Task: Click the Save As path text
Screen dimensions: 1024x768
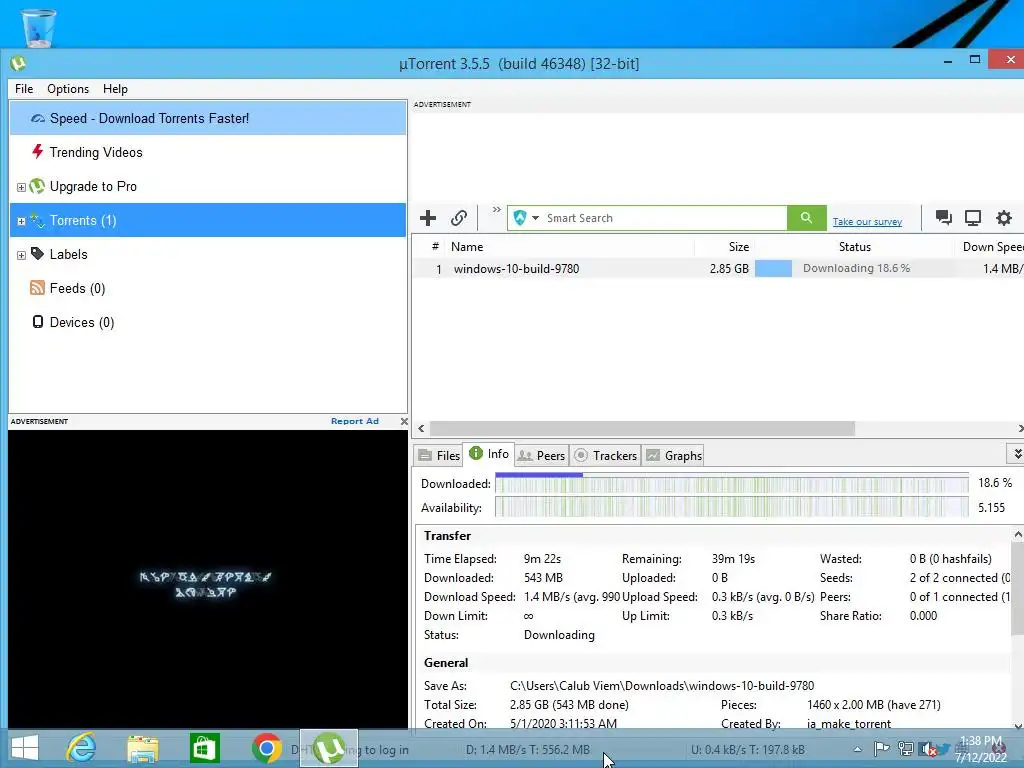Action: pyautogui.click(x=662, y=686)
